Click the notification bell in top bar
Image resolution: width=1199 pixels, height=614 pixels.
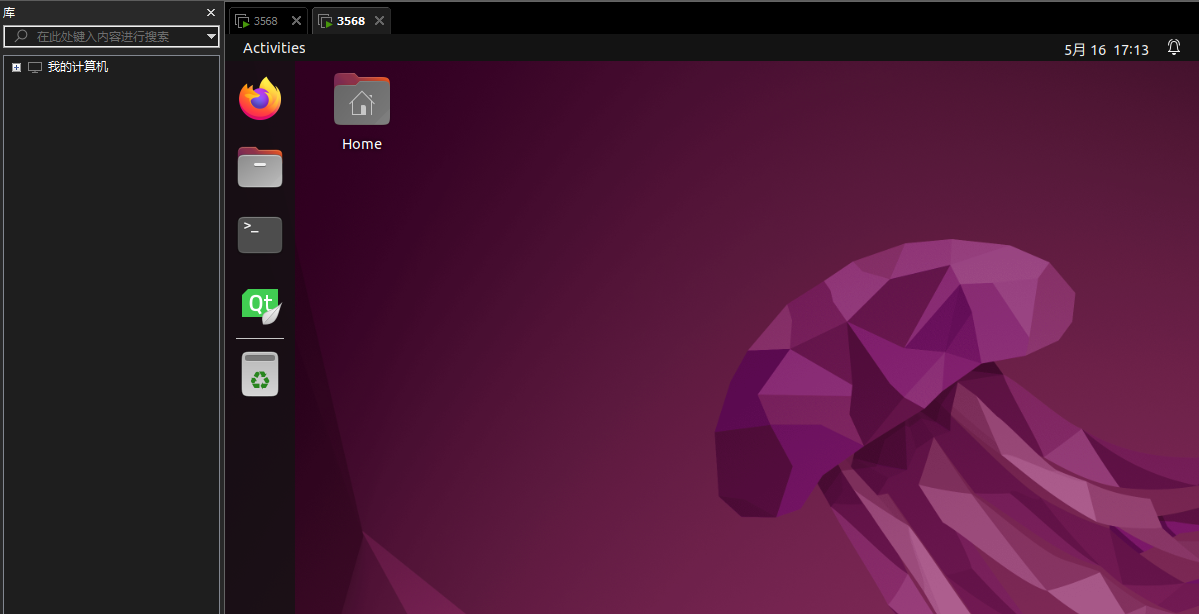tap(1174, 47)
